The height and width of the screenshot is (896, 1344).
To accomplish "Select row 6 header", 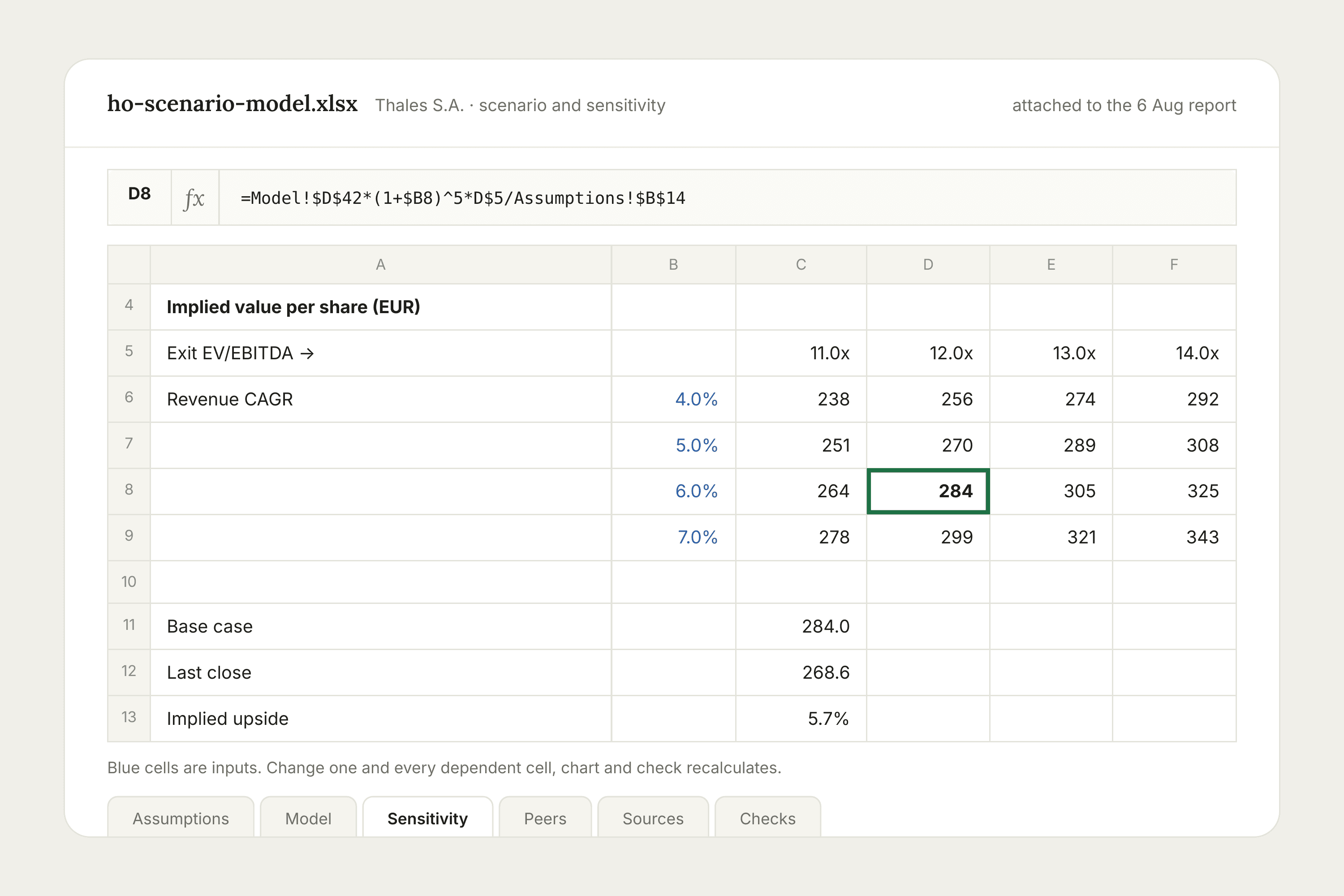I will (x=129, y=399).
